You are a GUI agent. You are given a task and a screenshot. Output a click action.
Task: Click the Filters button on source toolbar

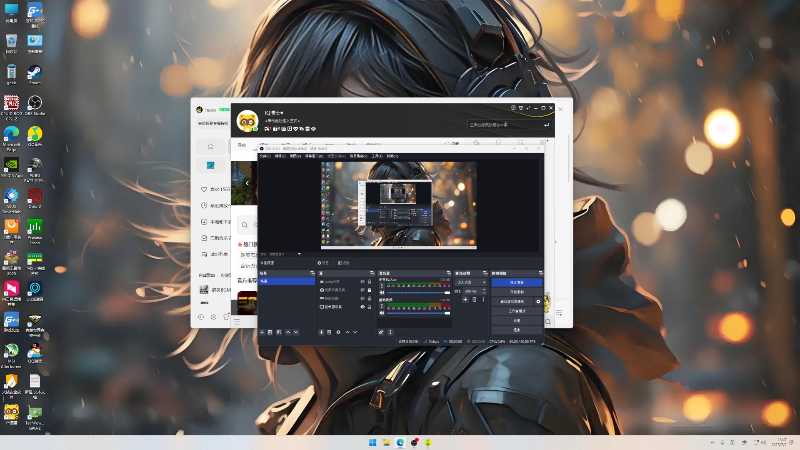tap(343, 263)
